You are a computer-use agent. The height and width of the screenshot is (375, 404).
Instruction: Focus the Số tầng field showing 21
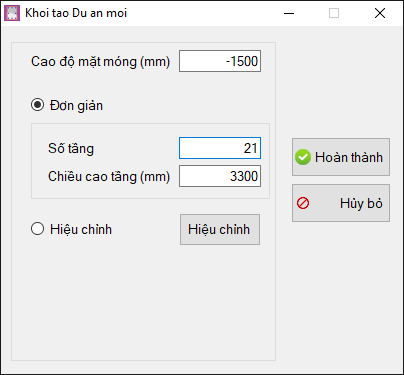point(220,148)
